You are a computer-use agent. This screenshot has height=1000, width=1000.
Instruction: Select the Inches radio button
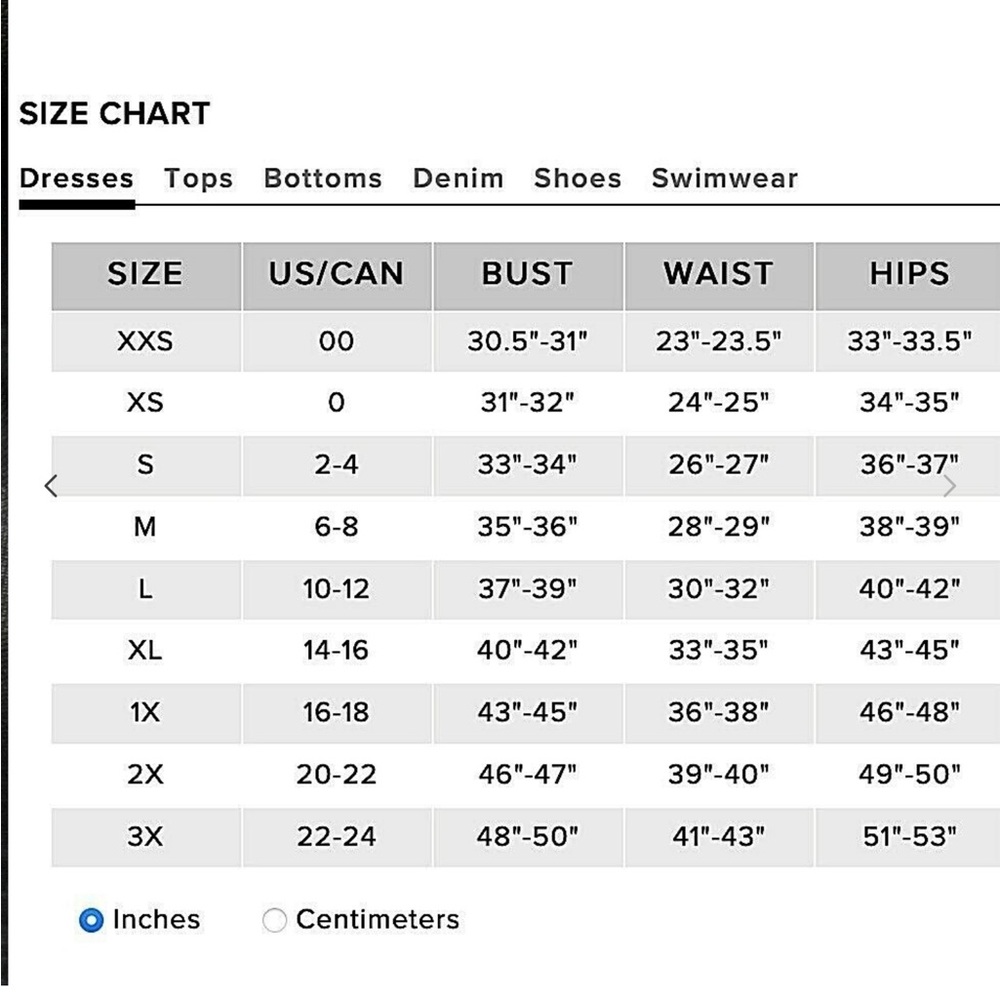pyautogui.click(x=91, y=920)
